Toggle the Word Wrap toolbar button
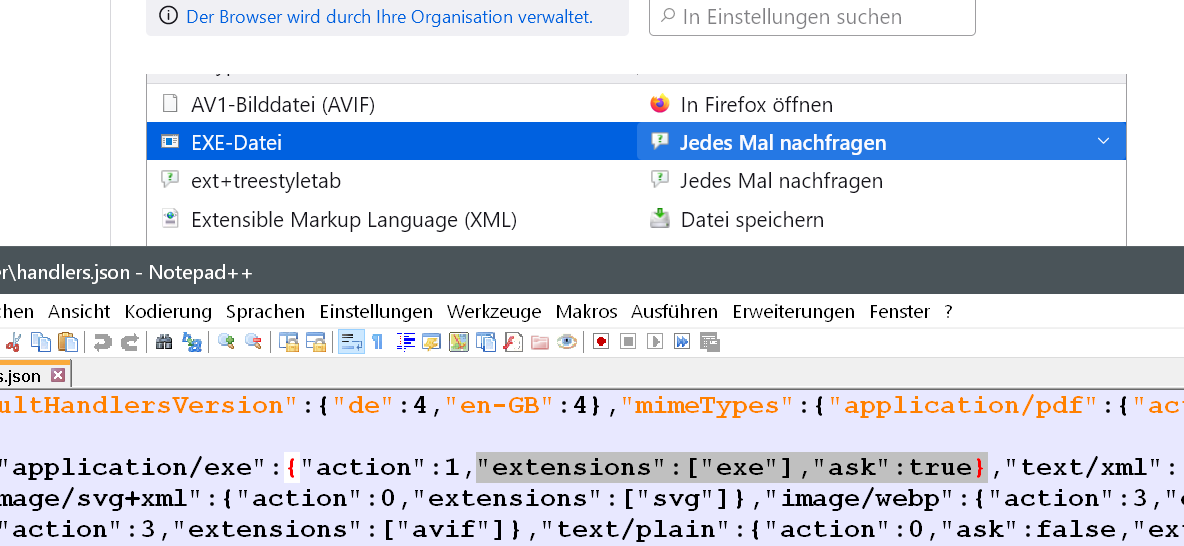The height and width of the screenshot is (546, 1184). point(351,342)
